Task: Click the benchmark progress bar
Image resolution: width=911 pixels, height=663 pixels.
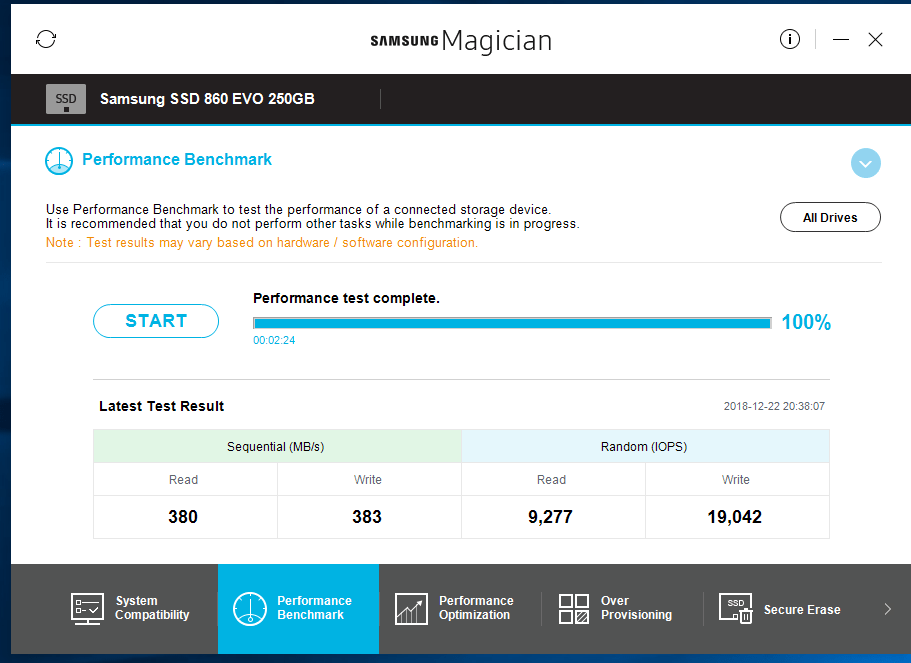Action: [512, 323]
